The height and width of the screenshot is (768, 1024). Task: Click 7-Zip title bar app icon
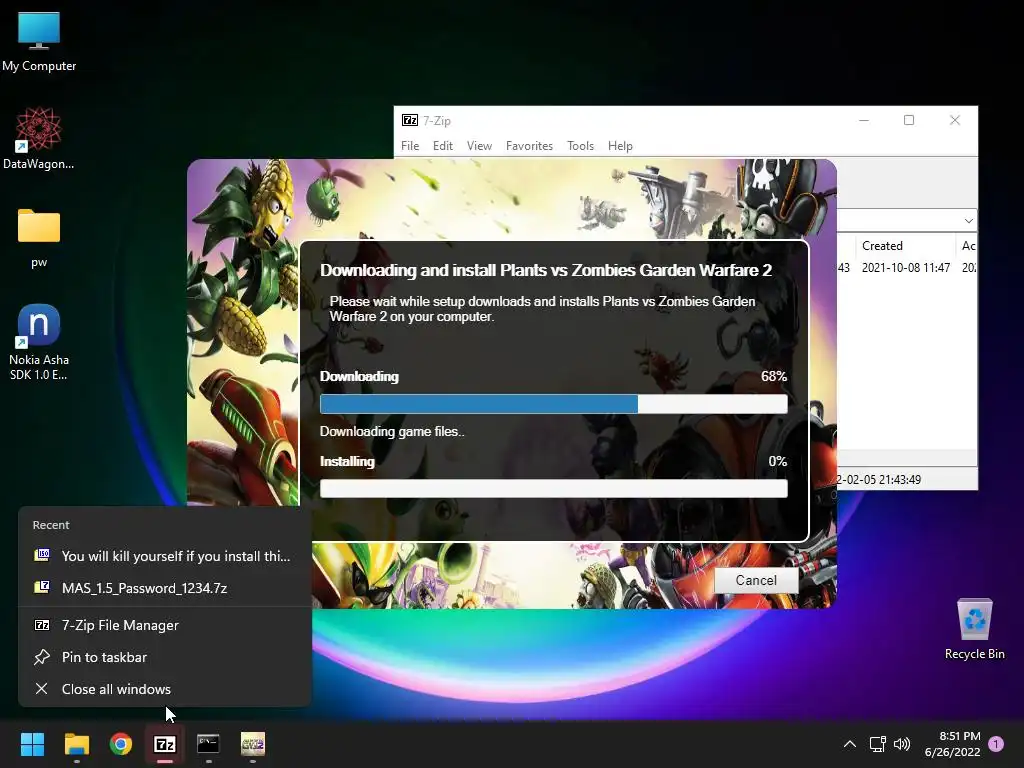click(x=409, y=120)
